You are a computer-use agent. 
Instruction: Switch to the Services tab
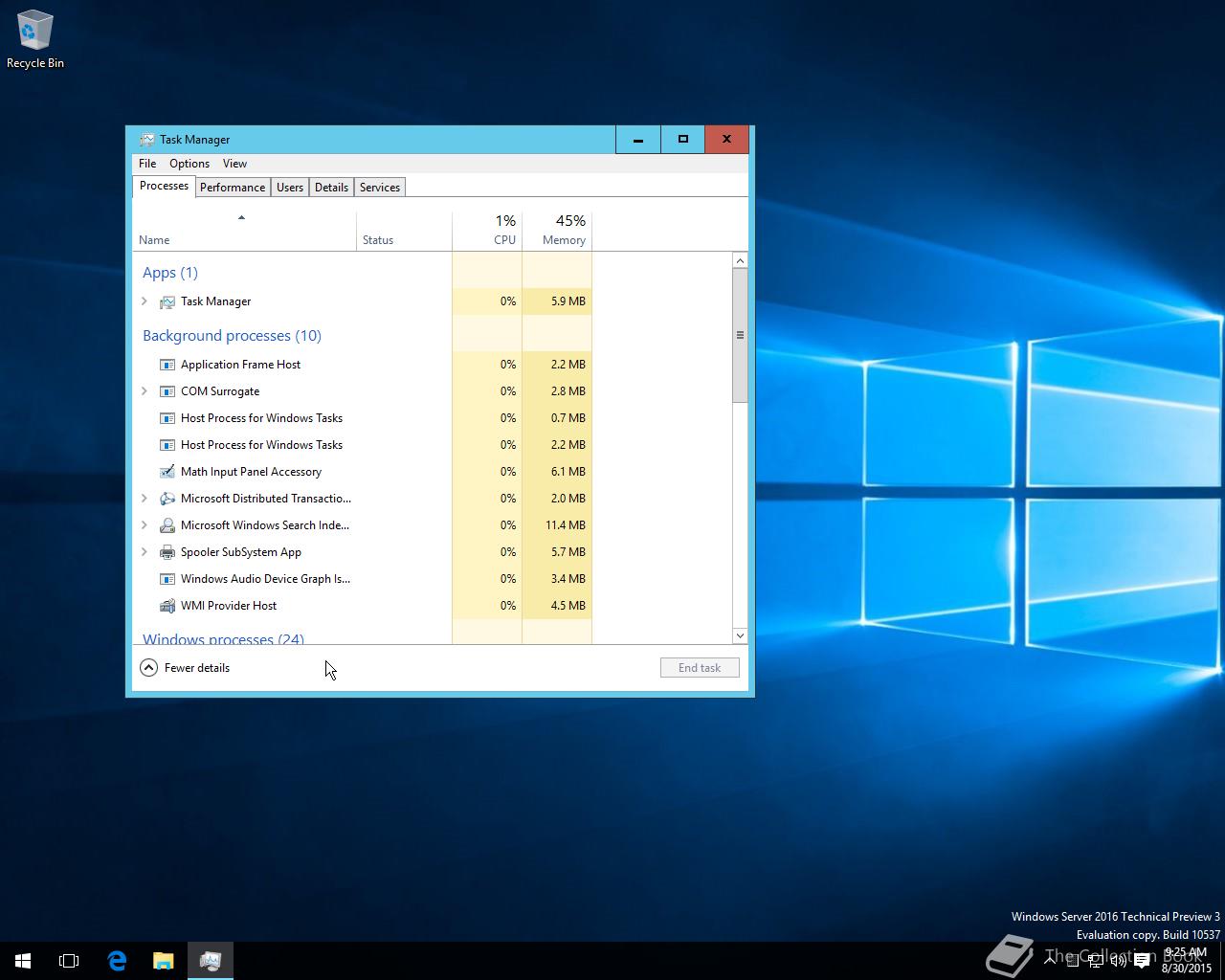(380, 188)
